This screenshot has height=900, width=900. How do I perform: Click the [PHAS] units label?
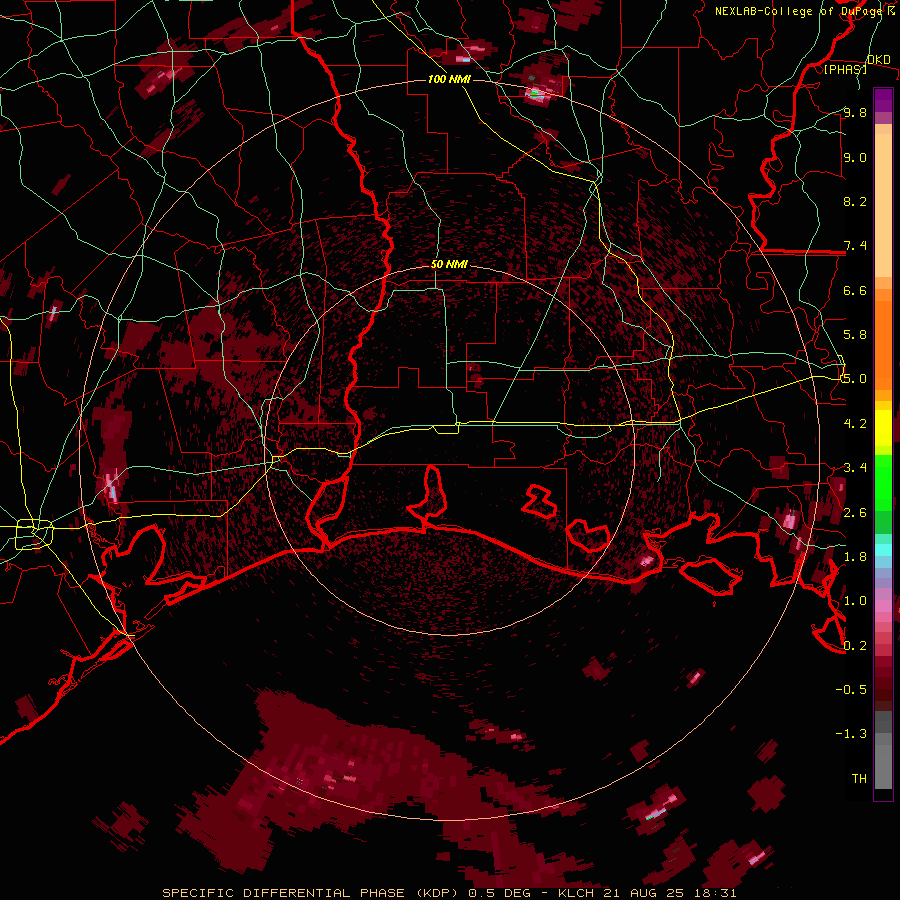845,70
